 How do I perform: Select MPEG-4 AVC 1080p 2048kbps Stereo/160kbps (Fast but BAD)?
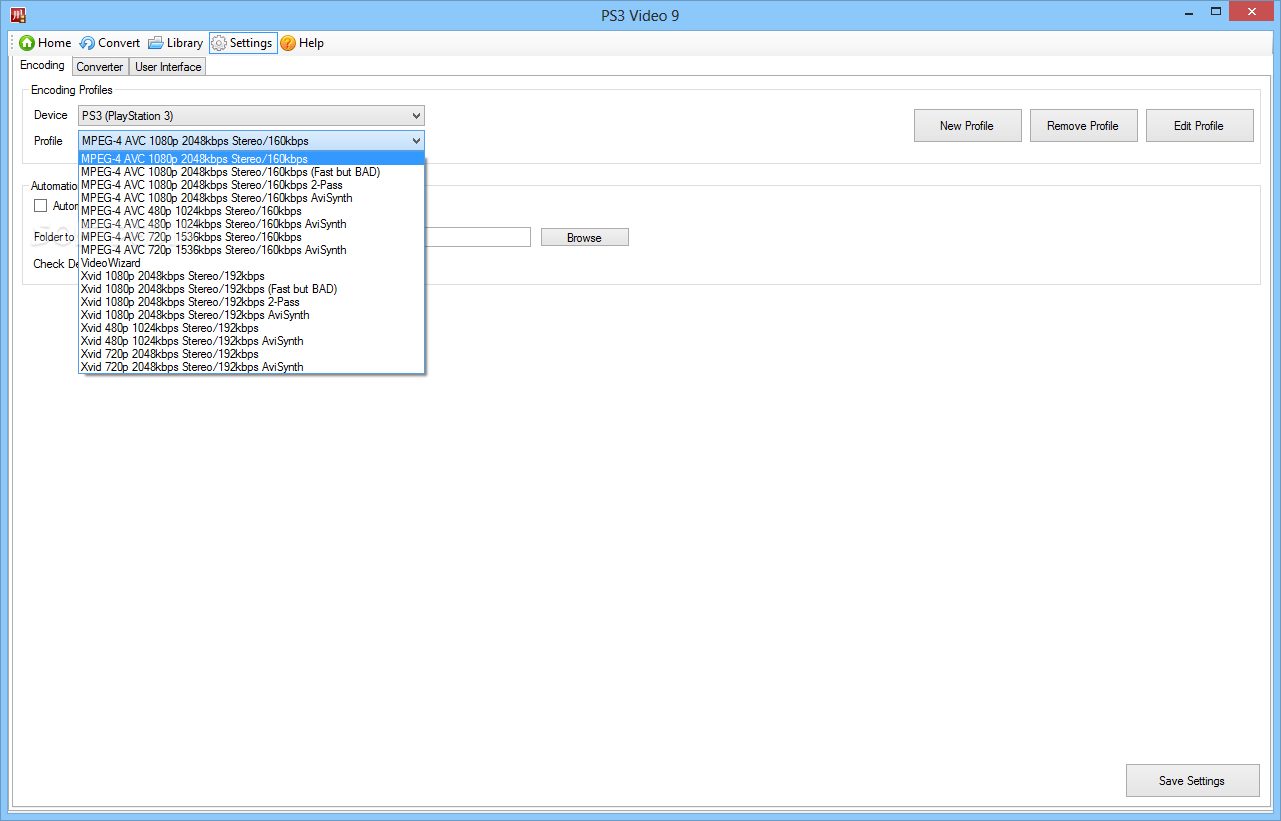click(251, 172)
